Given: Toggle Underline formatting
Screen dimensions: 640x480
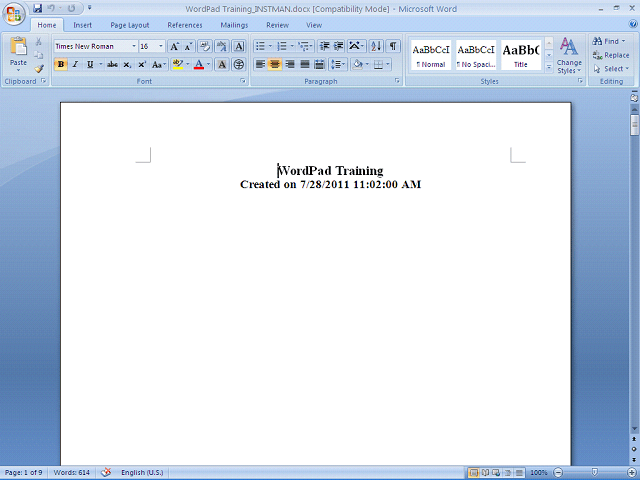Looking at the screenshot, I should coord(90,64).
